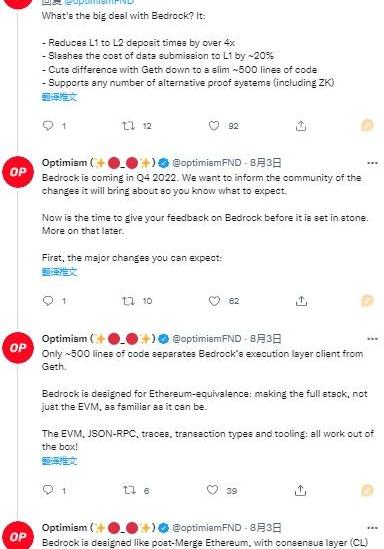The image size is (384, 549).
Task: Open more options on 'post-Merge Ethereum' tweet
Action: pos(372,528)
